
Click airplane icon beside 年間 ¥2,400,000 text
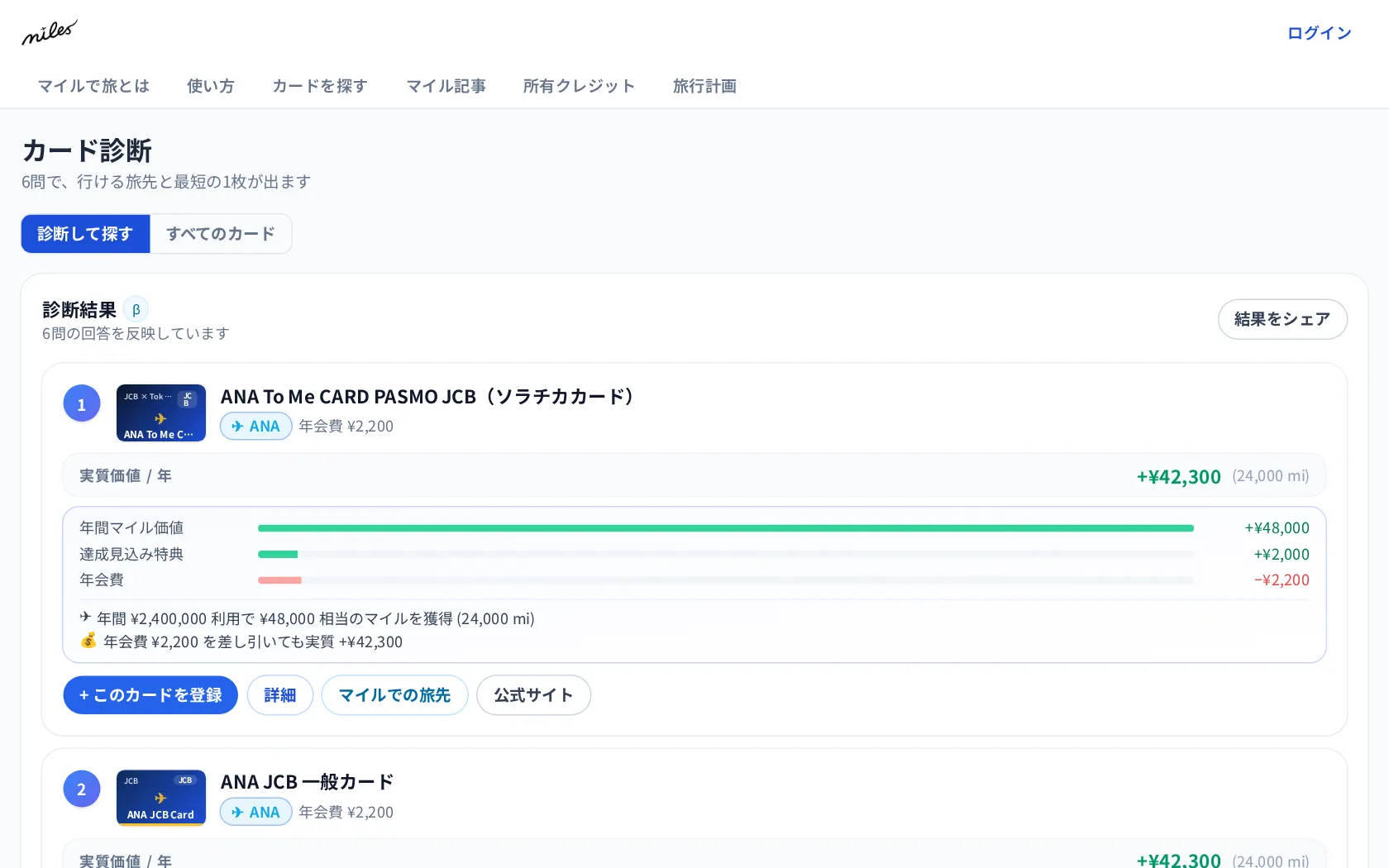pos(86,618)
